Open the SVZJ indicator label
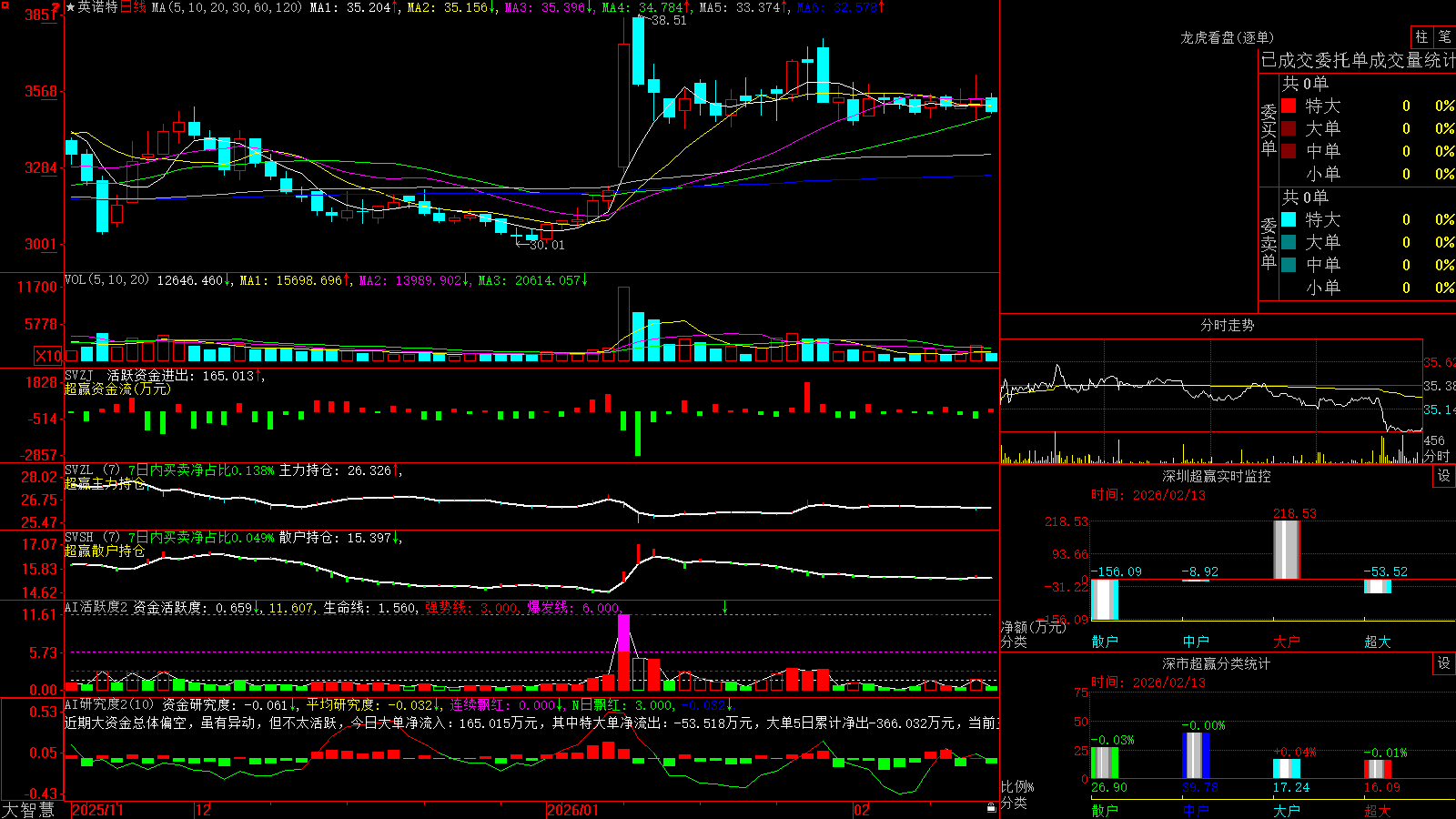Viewport: 1456px width, 819px height. click(79, 375)
